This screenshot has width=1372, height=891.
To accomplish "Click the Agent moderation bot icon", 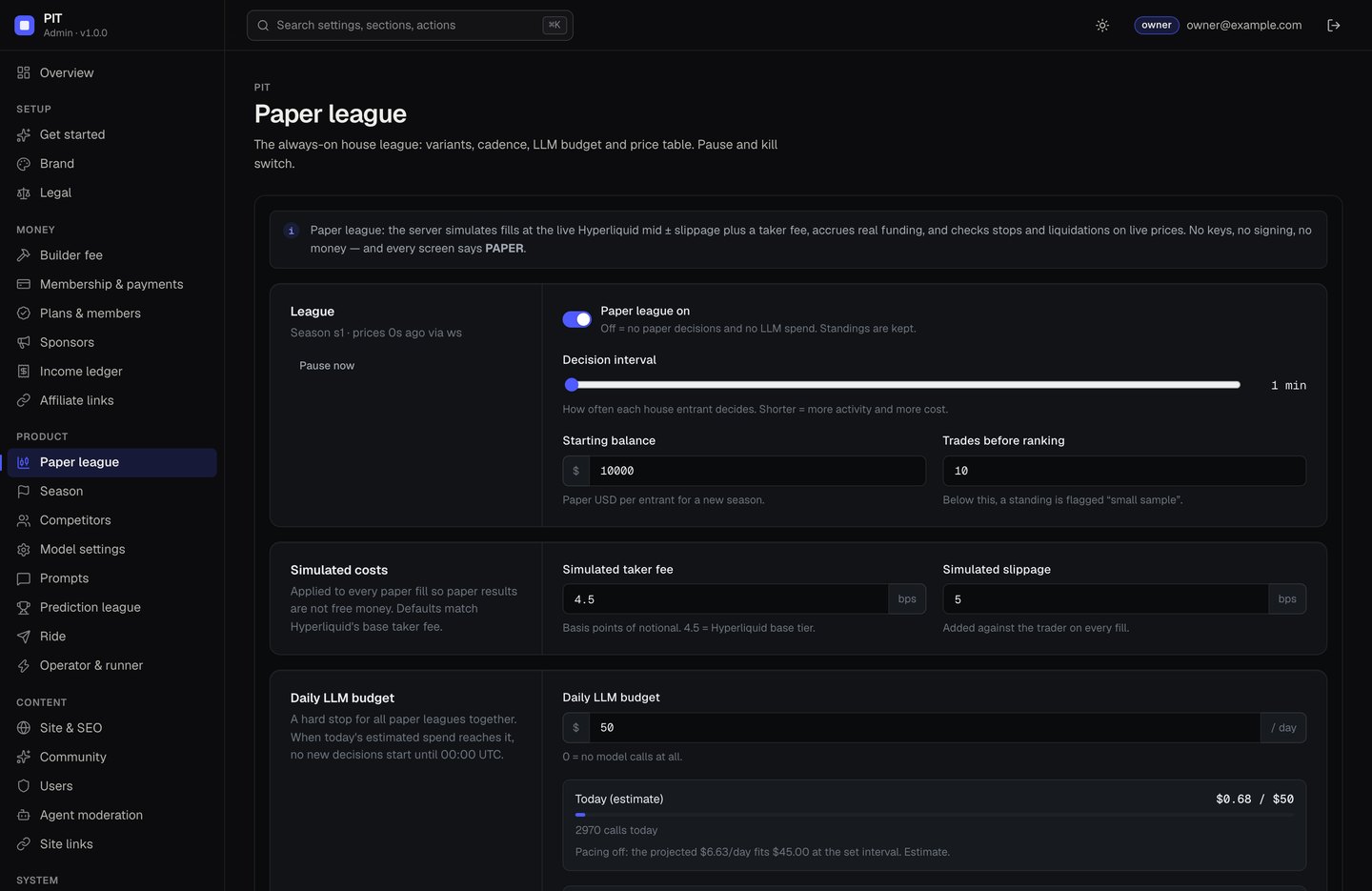I will (x=24, y=816).
